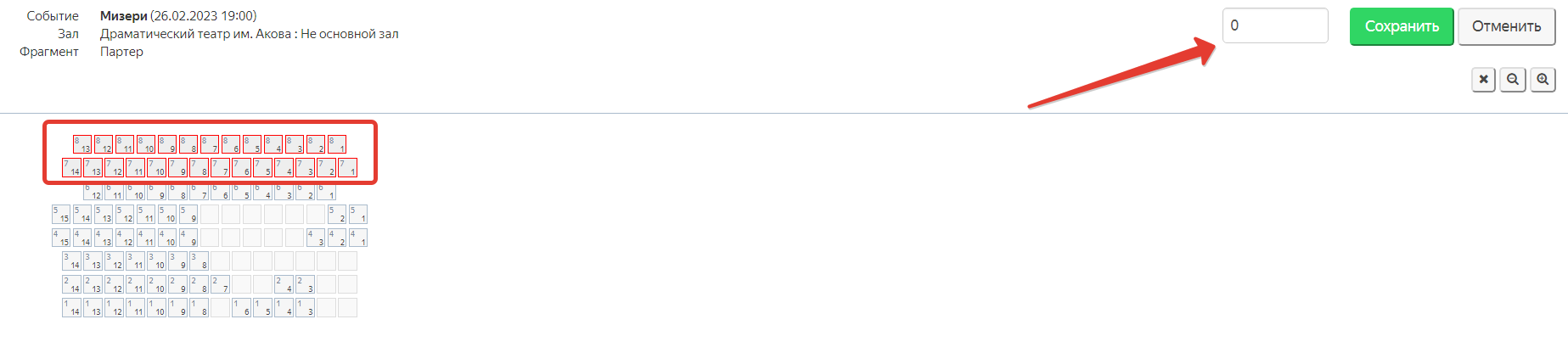Click the Отменить cancel button
Viewport: 1568px width, 353px height.
(x=1507, y=26)
